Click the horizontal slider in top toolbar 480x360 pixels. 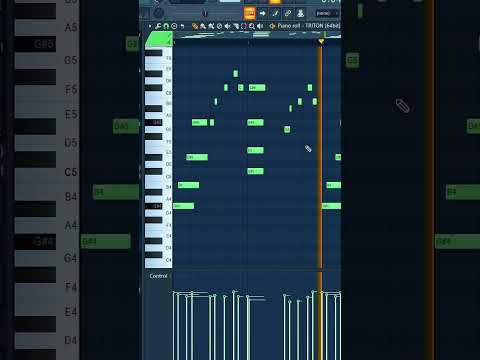205,13
